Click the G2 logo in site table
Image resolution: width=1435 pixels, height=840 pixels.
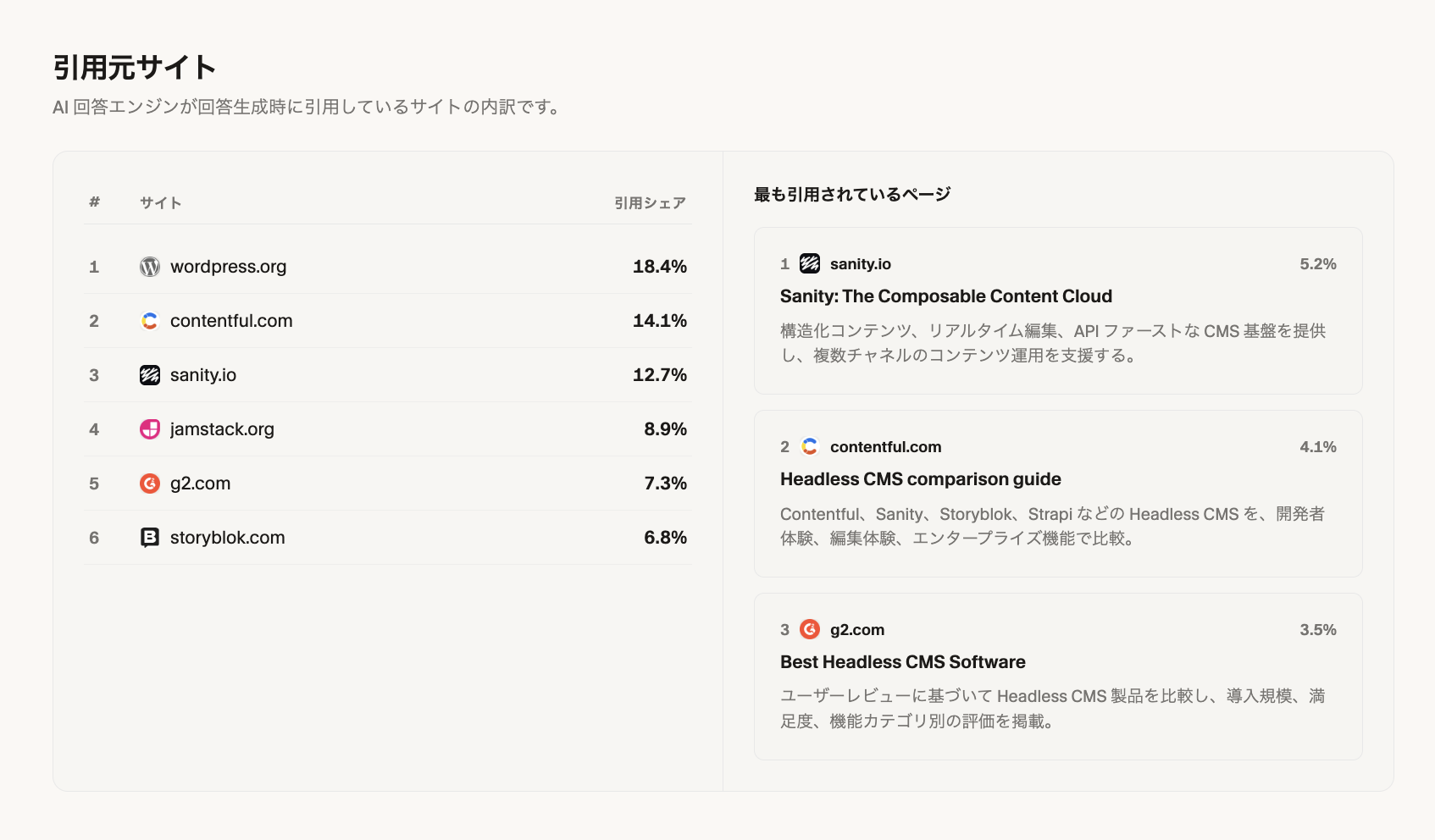click(150, 484)
